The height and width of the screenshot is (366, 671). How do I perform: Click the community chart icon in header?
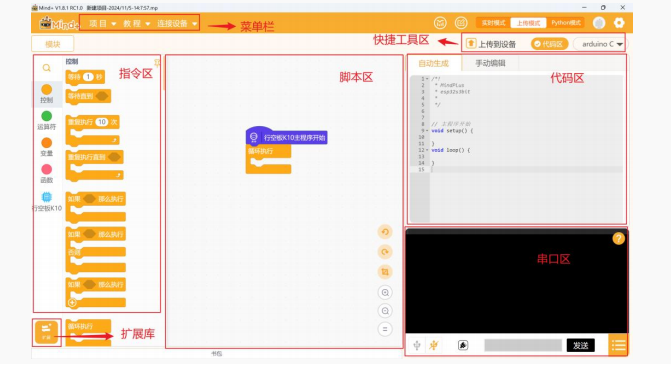440,23
